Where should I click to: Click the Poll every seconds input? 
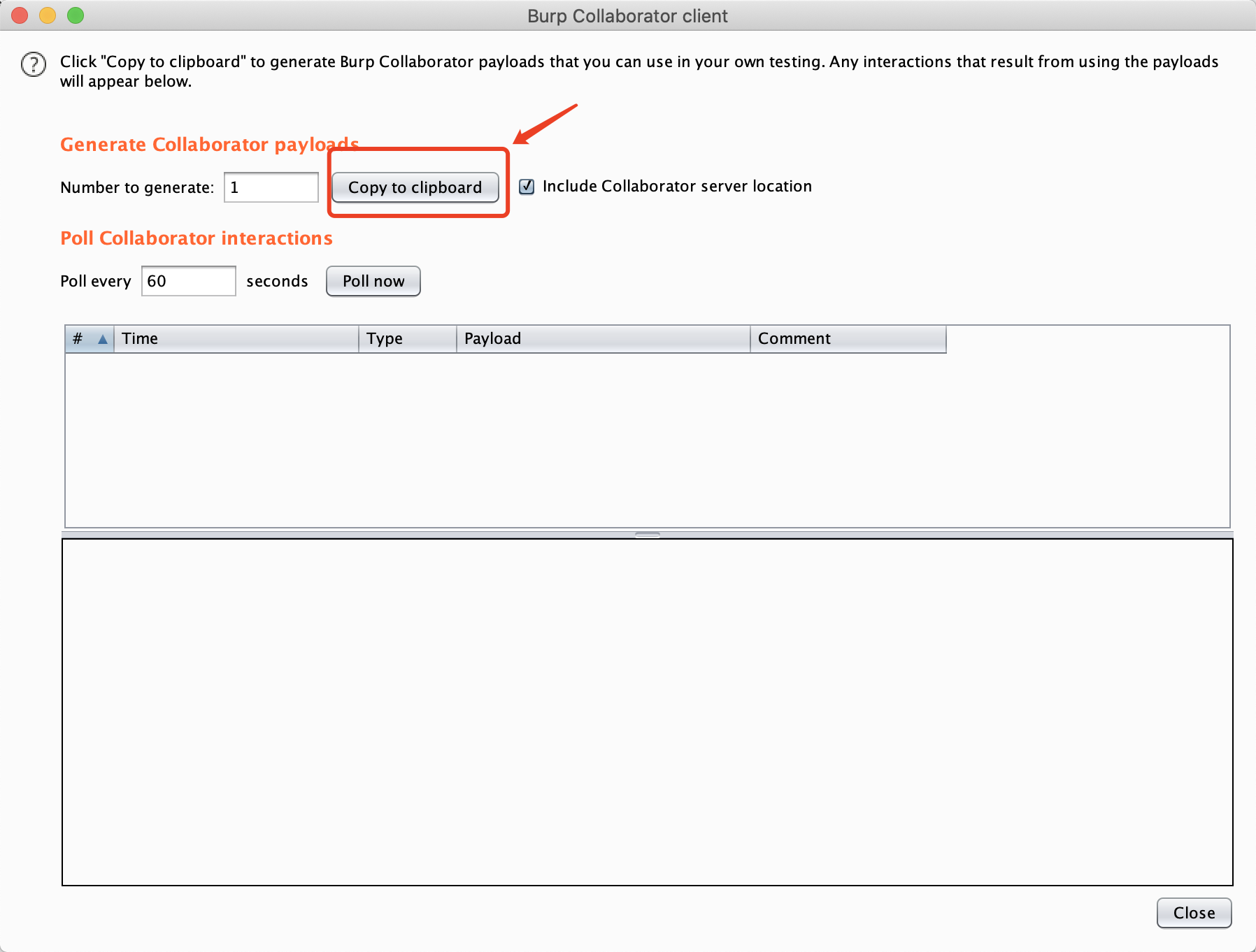tap(188, 281)
